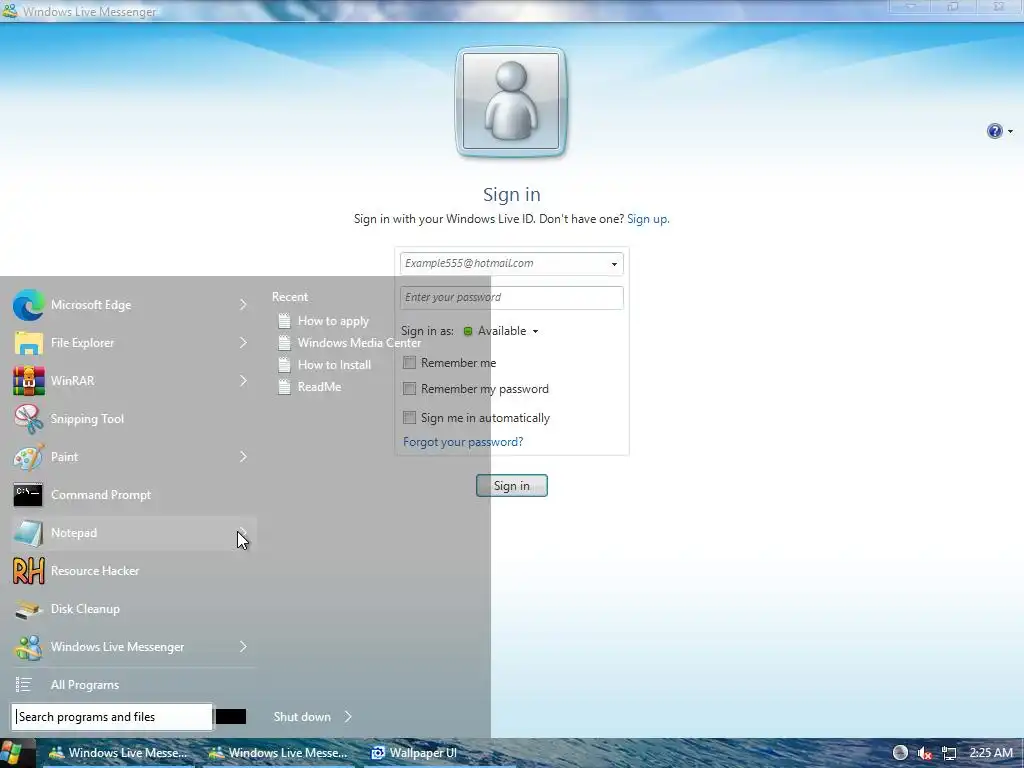
Task: Open Windows Live Messenger Start menu icon
Action: (29, 647)
